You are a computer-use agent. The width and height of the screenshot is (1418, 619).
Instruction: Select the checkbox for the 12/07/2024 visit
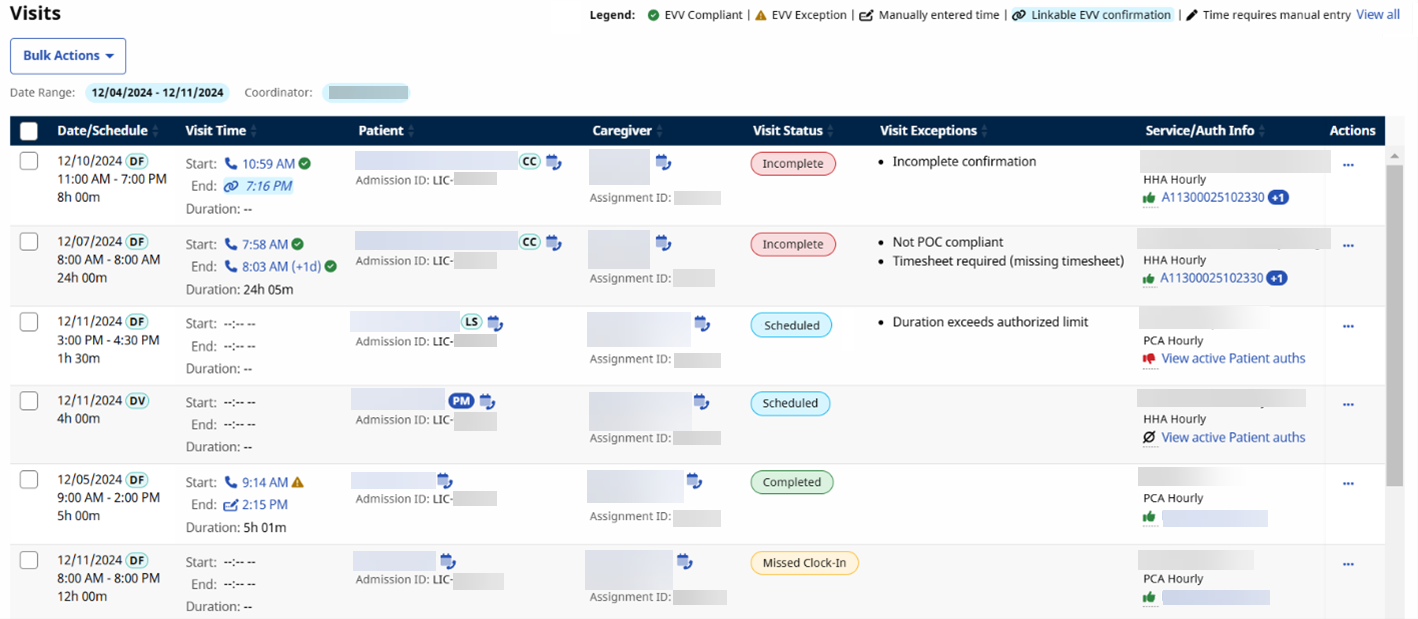[29, 242]
